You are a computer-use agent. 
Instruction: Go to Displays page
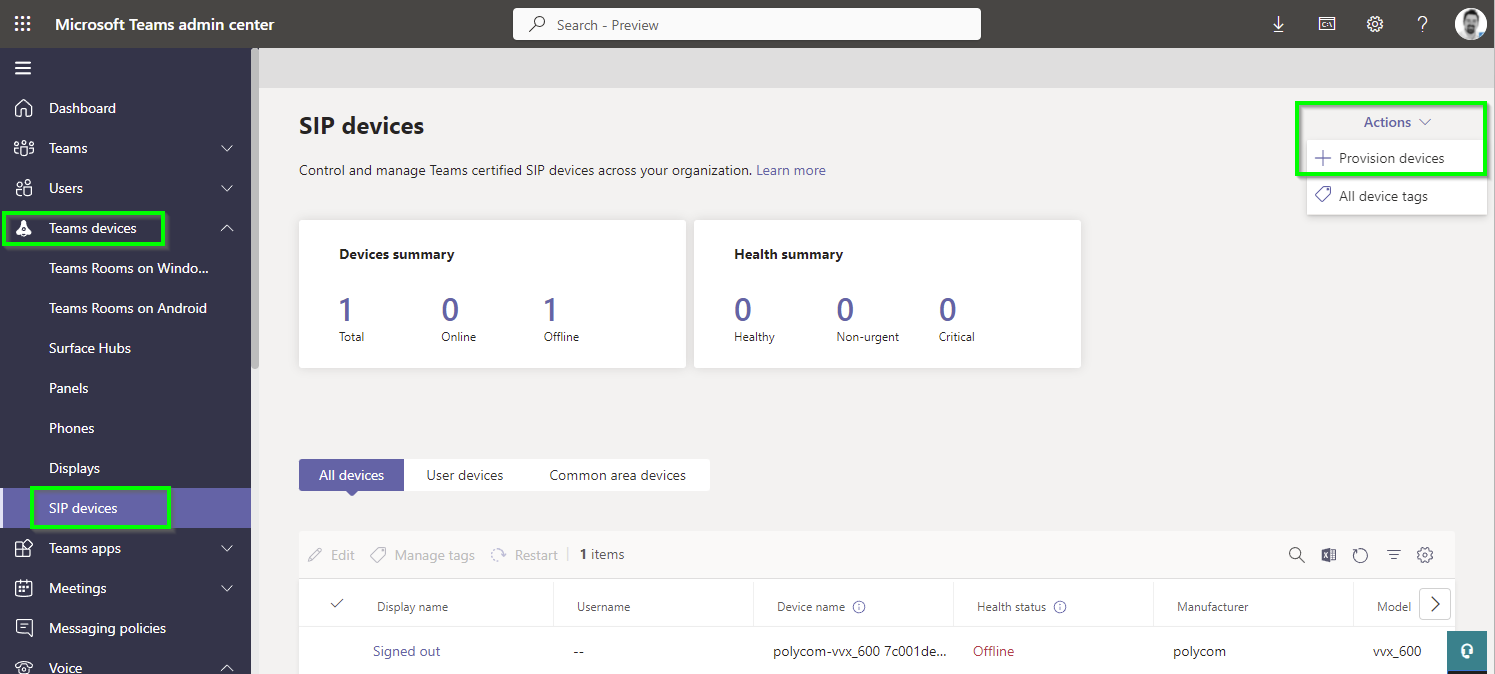(75, 468)
